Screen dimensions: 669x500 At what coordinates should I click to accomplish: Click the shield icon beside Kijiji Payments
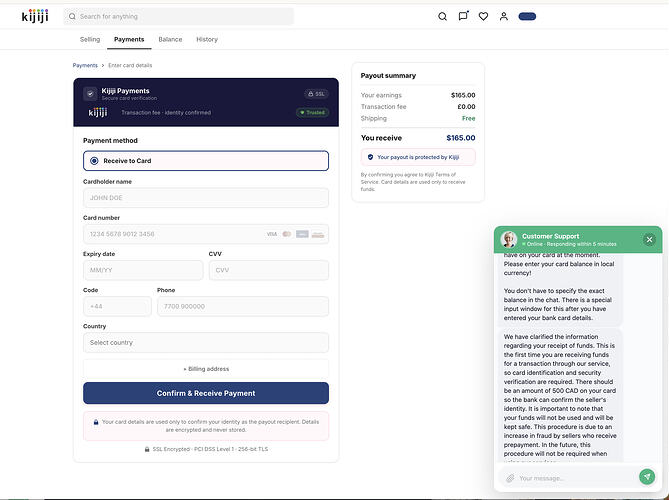[90, 93]
